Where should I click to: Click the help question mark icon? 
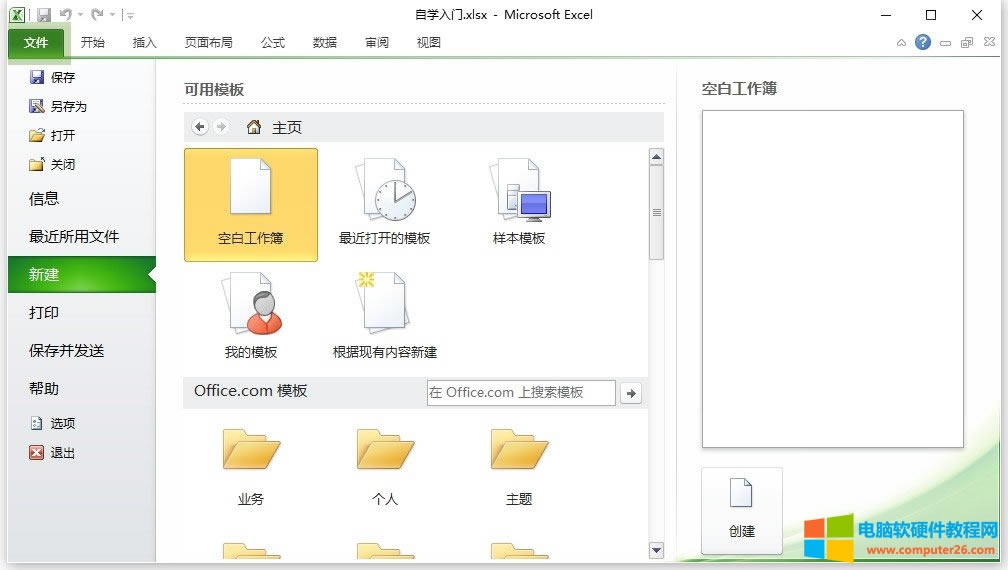[923, 42]
